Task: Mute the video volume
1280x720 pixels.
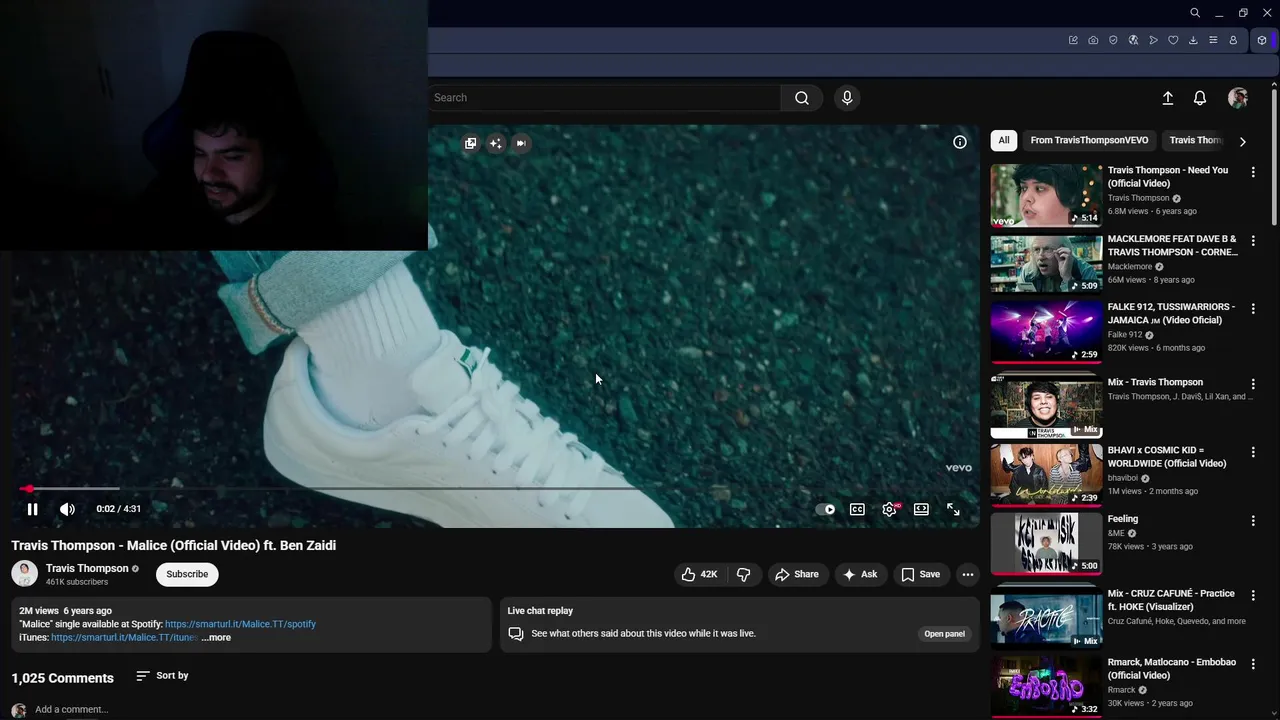Action: 67,509
